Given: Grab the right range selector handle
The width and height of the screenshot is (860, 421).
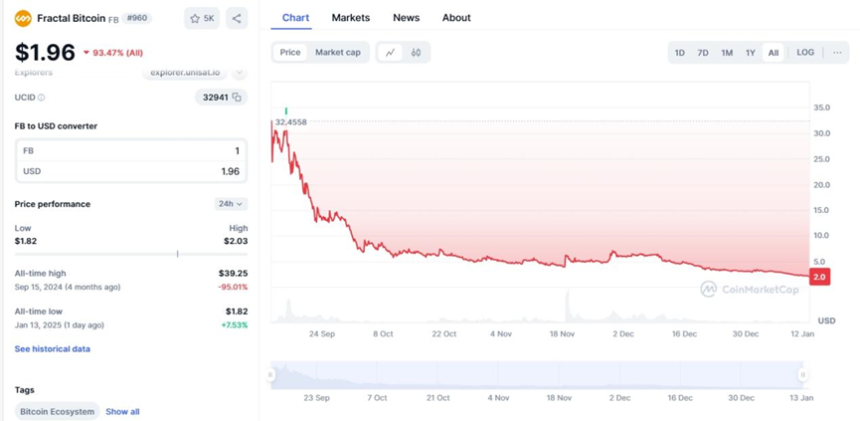Looking at the screenshot, I should 802,375.
